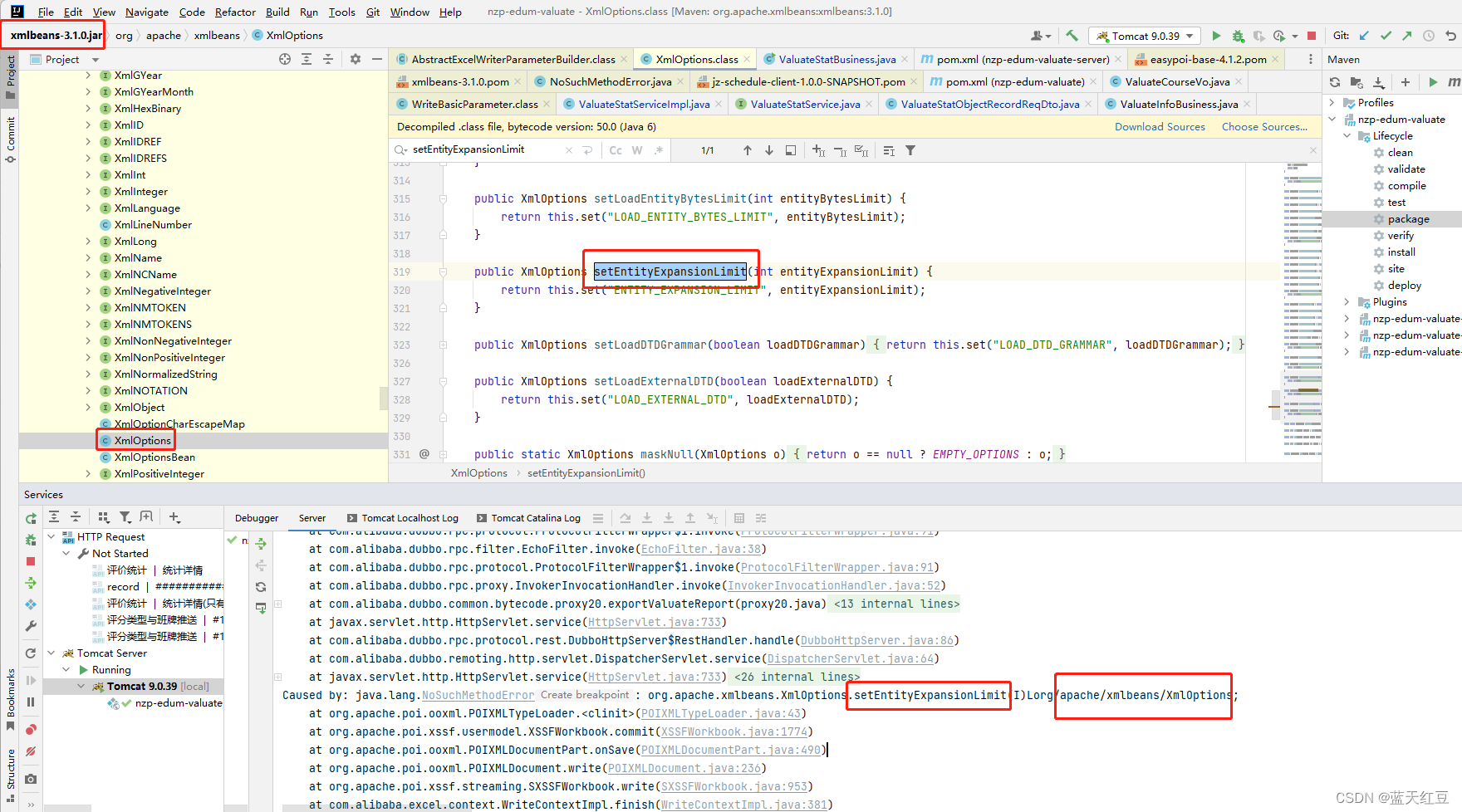This screenshot has width=1462, height=812.
Task: Update project from Git with blue arrow
Action: pos(1363,36)
